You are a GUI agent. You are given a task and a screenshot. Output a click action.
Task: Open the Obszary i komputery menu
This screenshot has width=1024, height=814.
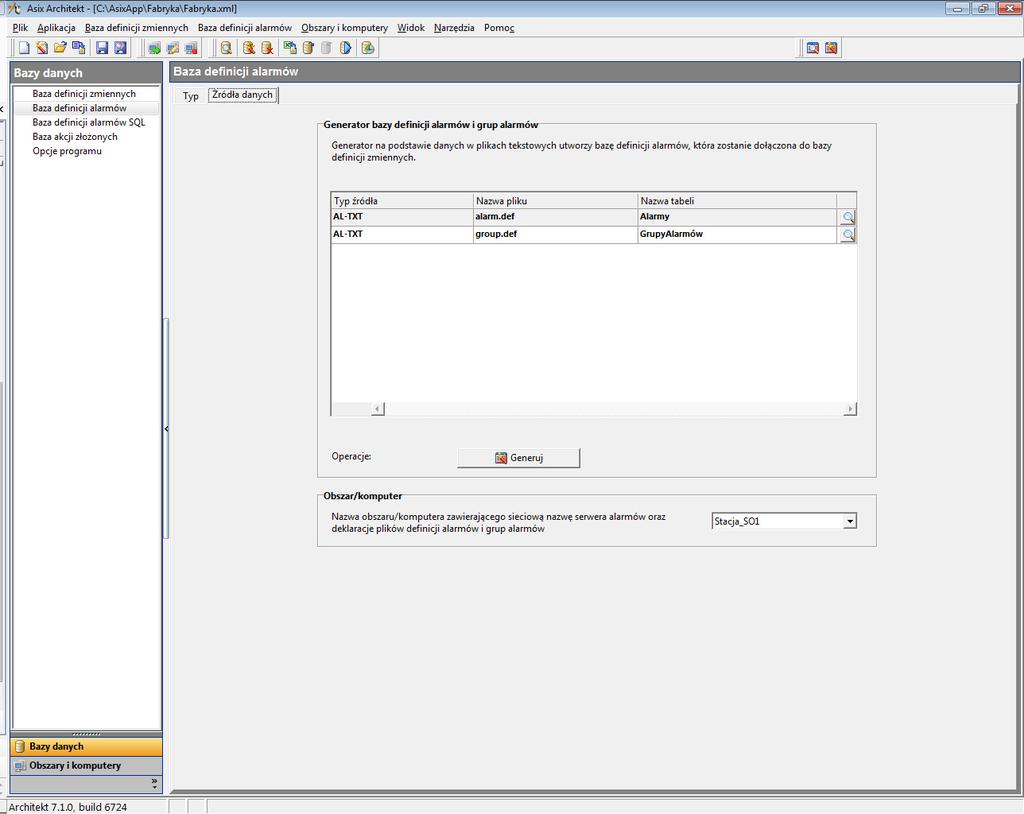coord(344,27)
